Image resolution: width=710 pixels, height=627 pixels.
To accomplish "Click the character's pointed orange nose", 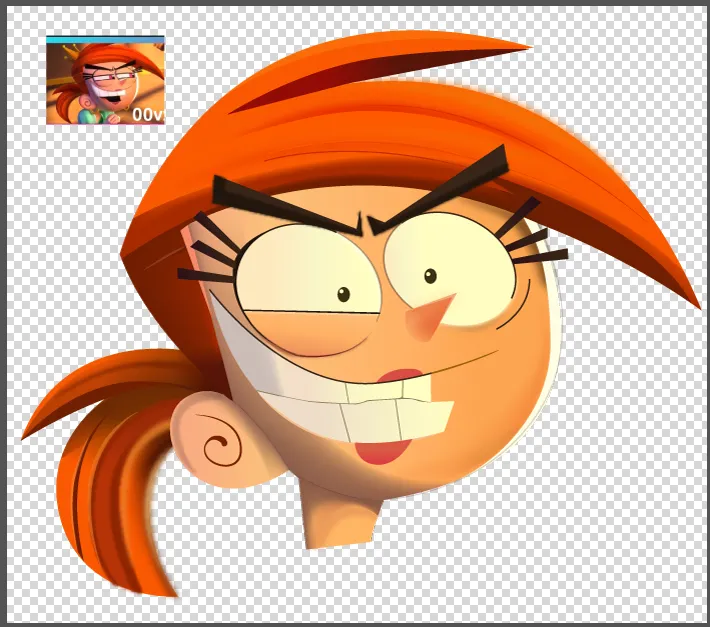I will pyautogui.click(x=430, y=315).
